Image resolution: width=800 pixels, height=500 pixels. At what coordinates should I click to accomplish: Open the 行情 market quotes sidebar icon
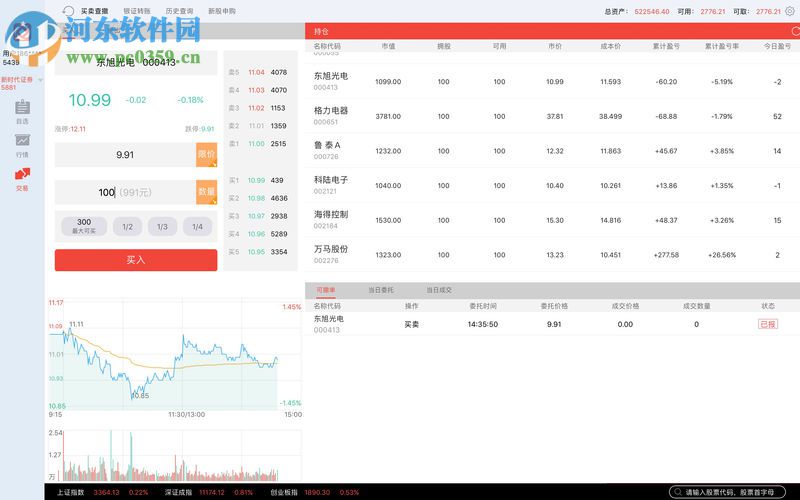point(22,145)
